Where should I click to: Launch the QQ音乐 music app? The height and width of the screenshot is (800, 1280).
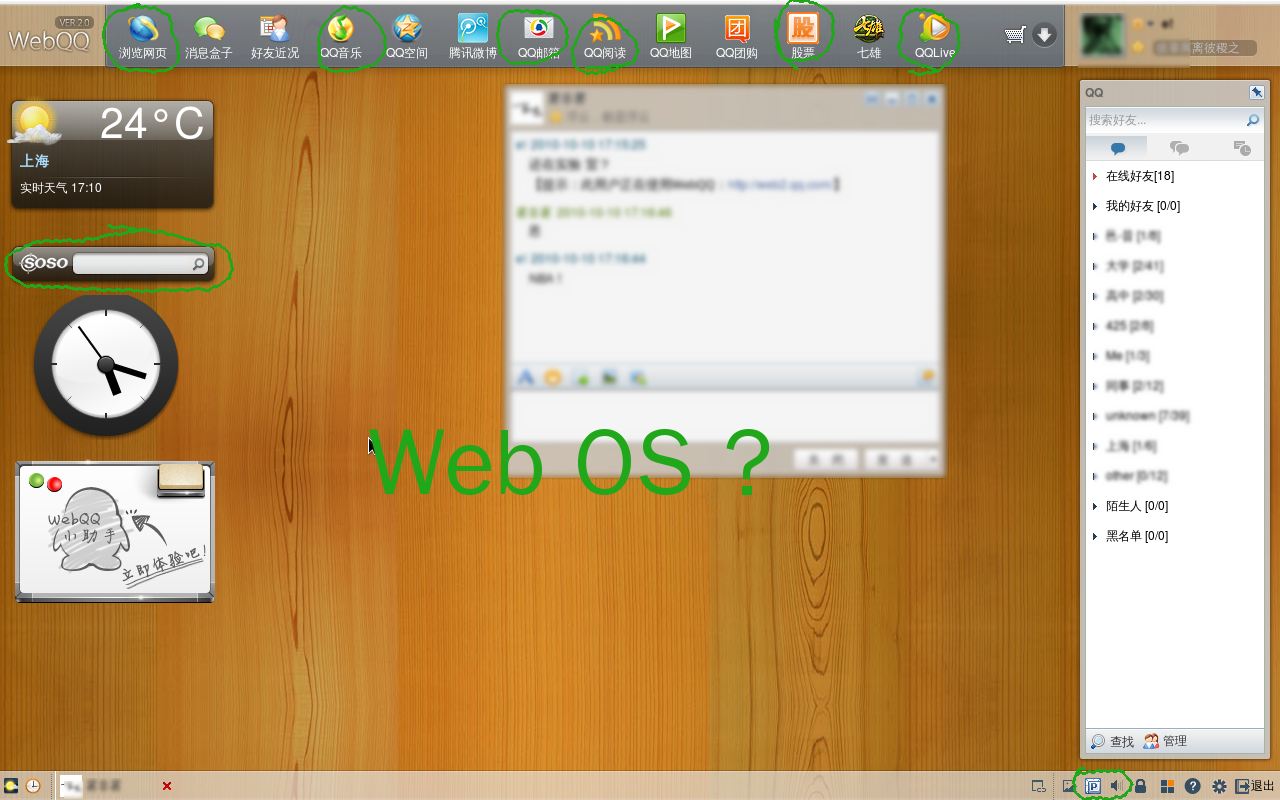pos(341,37)
